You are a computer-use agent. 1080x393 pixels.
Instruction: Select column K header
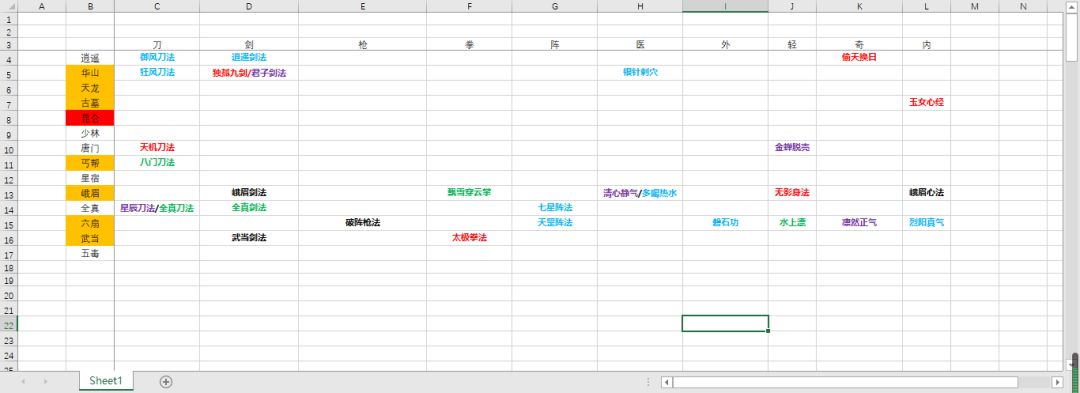pyautogui.click(x=860, y=6)
